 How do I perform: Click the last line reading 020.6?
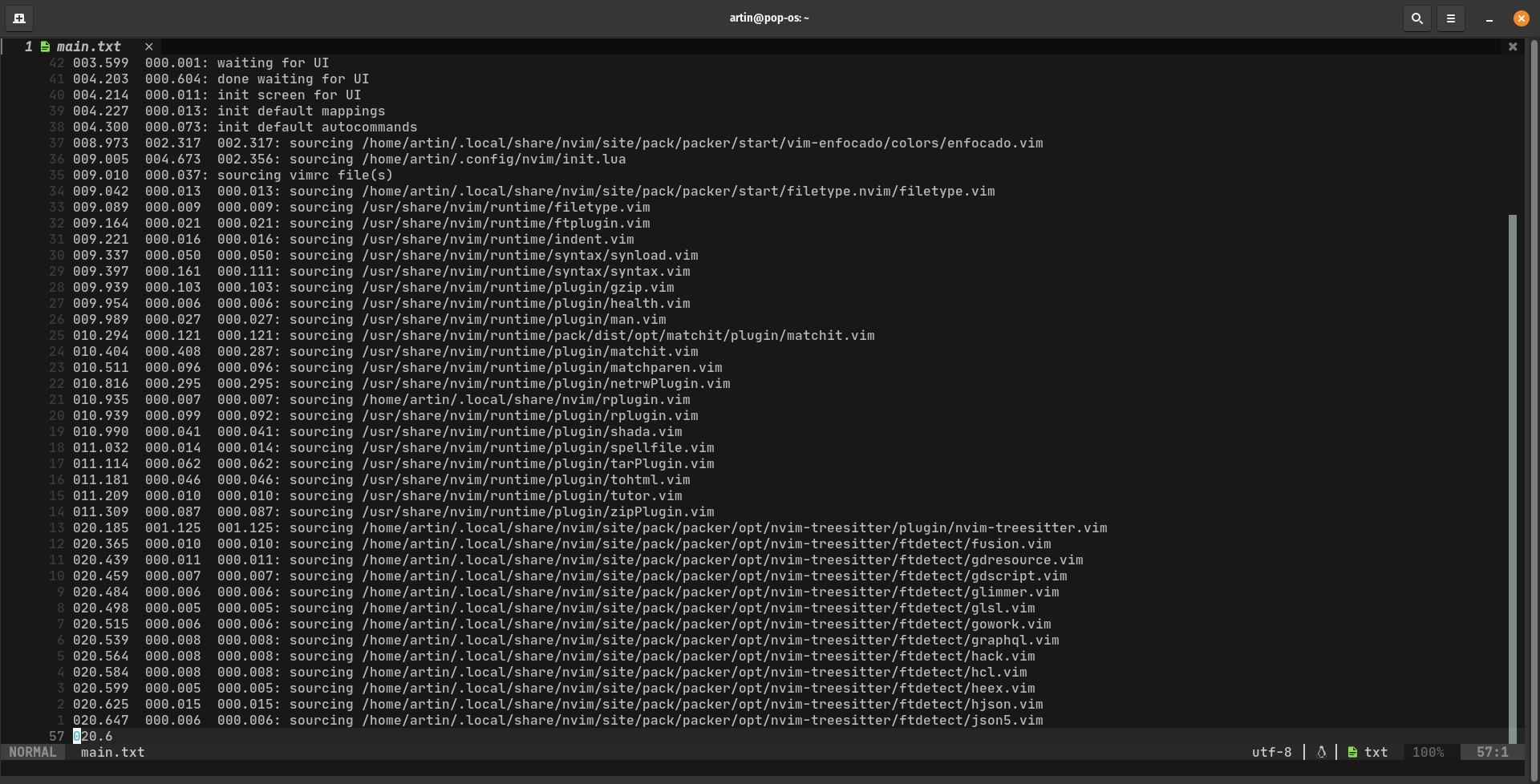pos(92,736)
